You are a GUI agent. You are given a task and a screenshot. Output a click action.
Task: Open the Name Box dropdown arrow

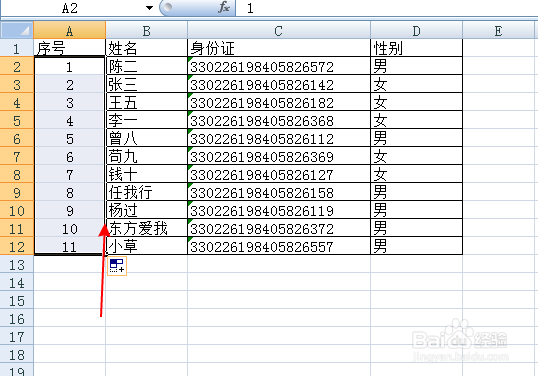149,8
